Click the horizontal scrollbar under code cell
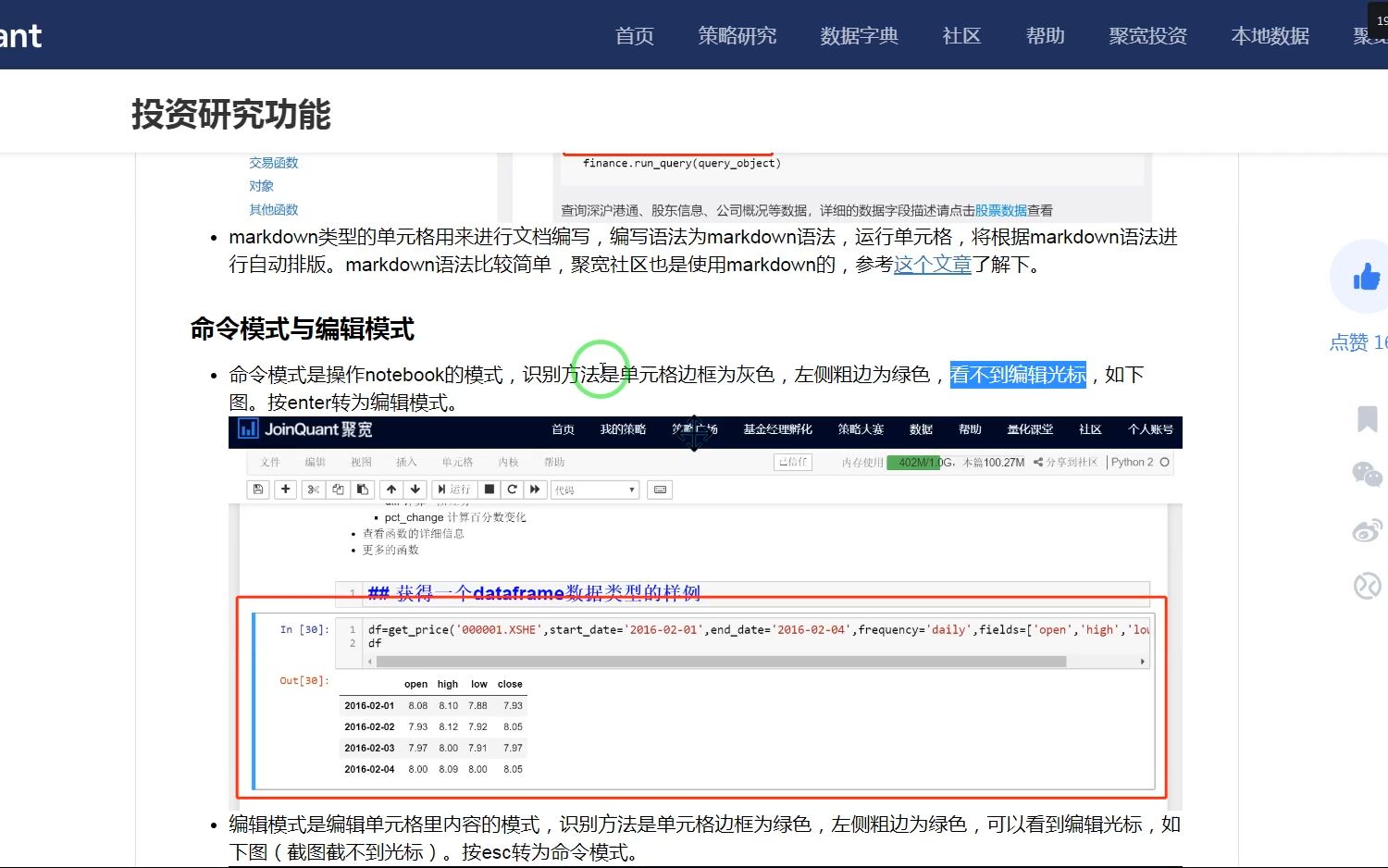The image size is (1388, 868). (x=721, y=662)
